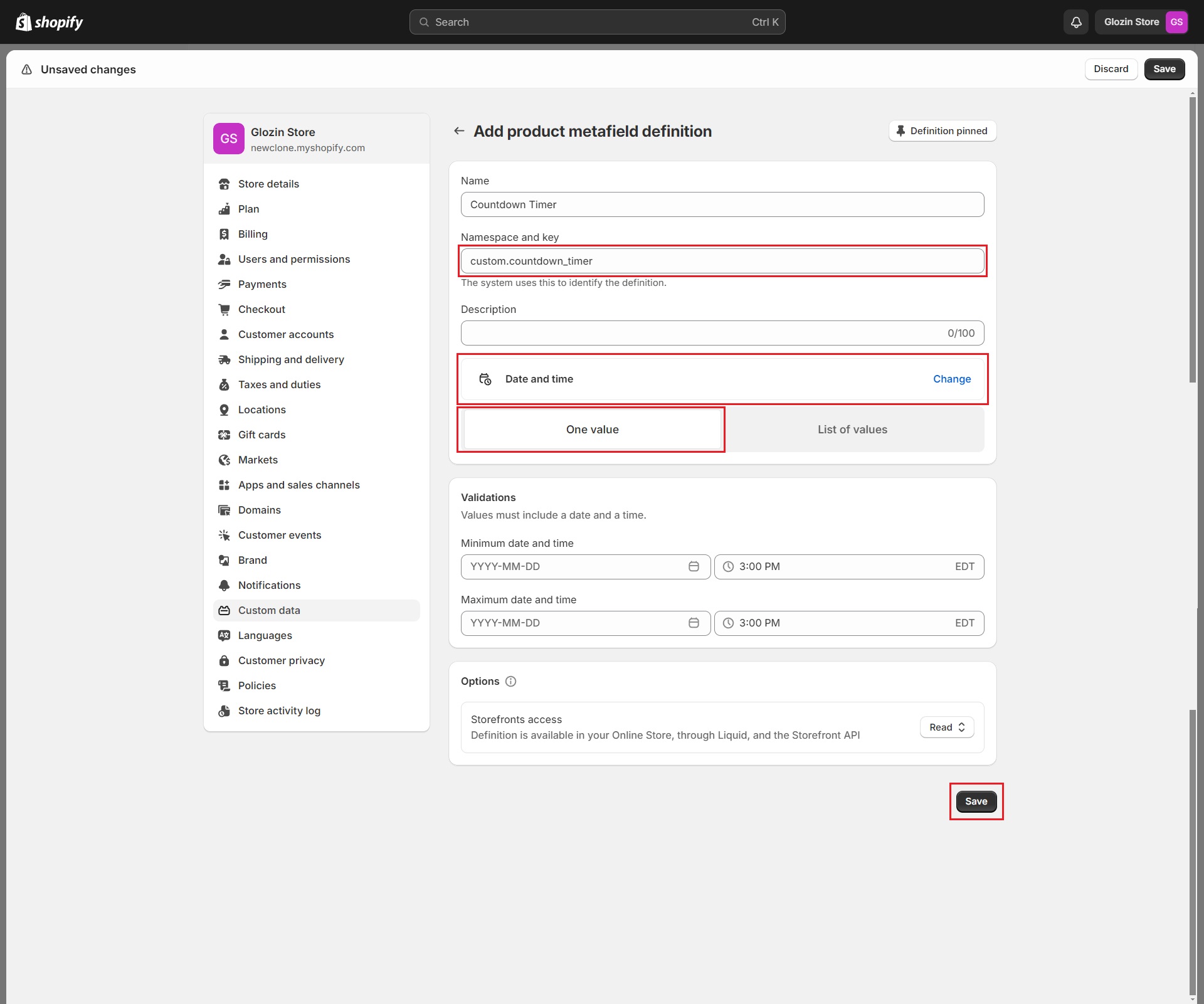Click the back arrow beside page title
Screen dimensions: 1204x1004
(x=459, y=131)
